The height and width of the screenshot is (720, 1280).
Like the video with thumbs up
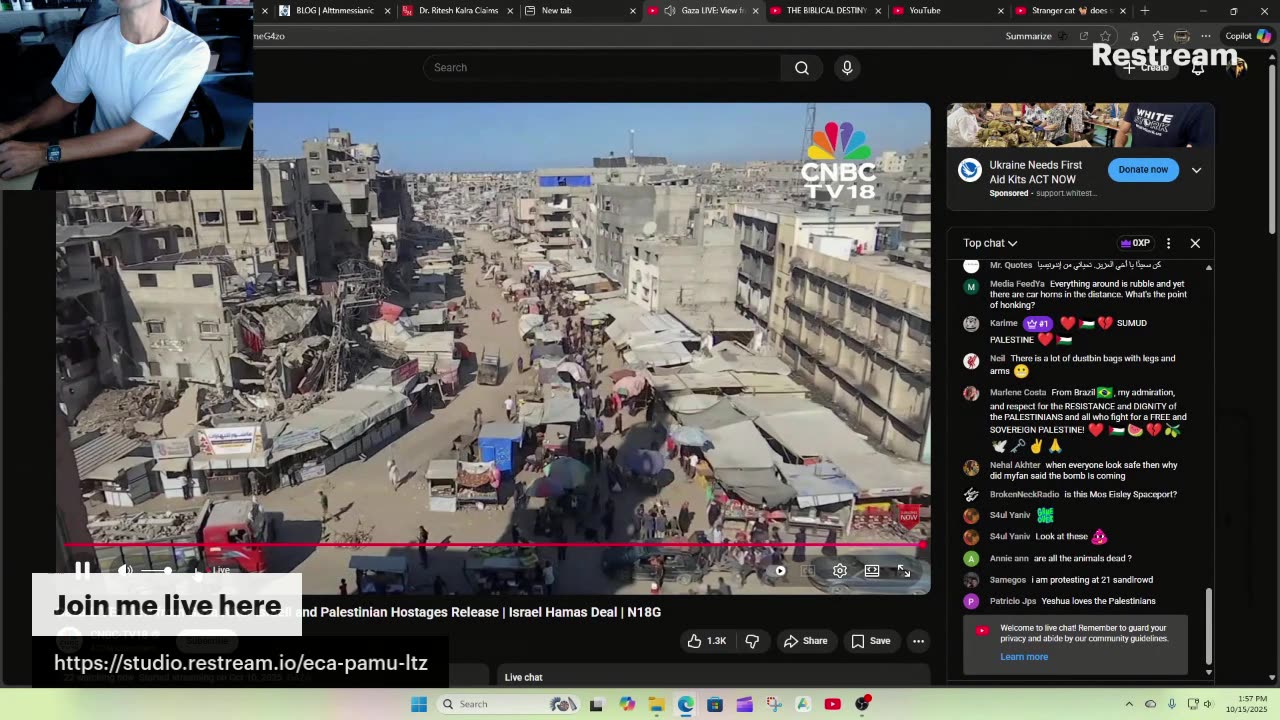(x=706, y=641)
